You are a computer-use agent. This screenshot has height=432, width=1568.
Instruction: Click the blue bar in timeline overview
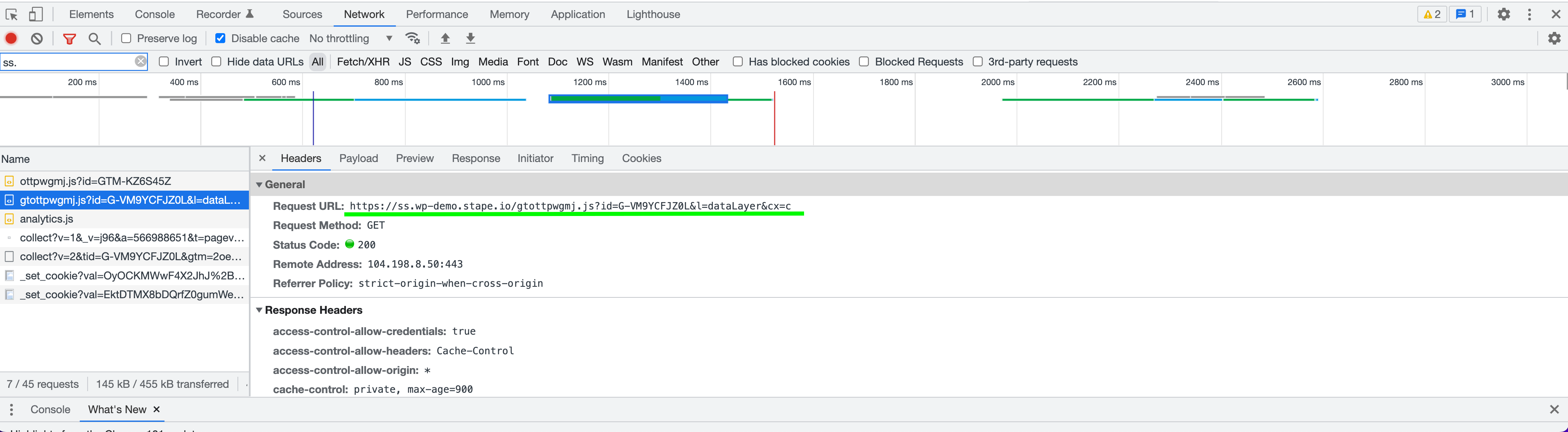[x=638, y=99]
